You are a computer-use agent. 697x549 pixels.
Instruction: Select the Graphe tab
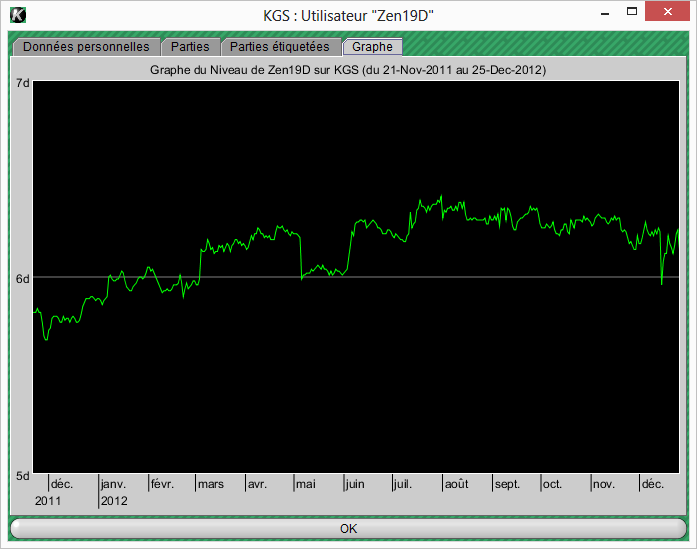(x=372, y=47)
